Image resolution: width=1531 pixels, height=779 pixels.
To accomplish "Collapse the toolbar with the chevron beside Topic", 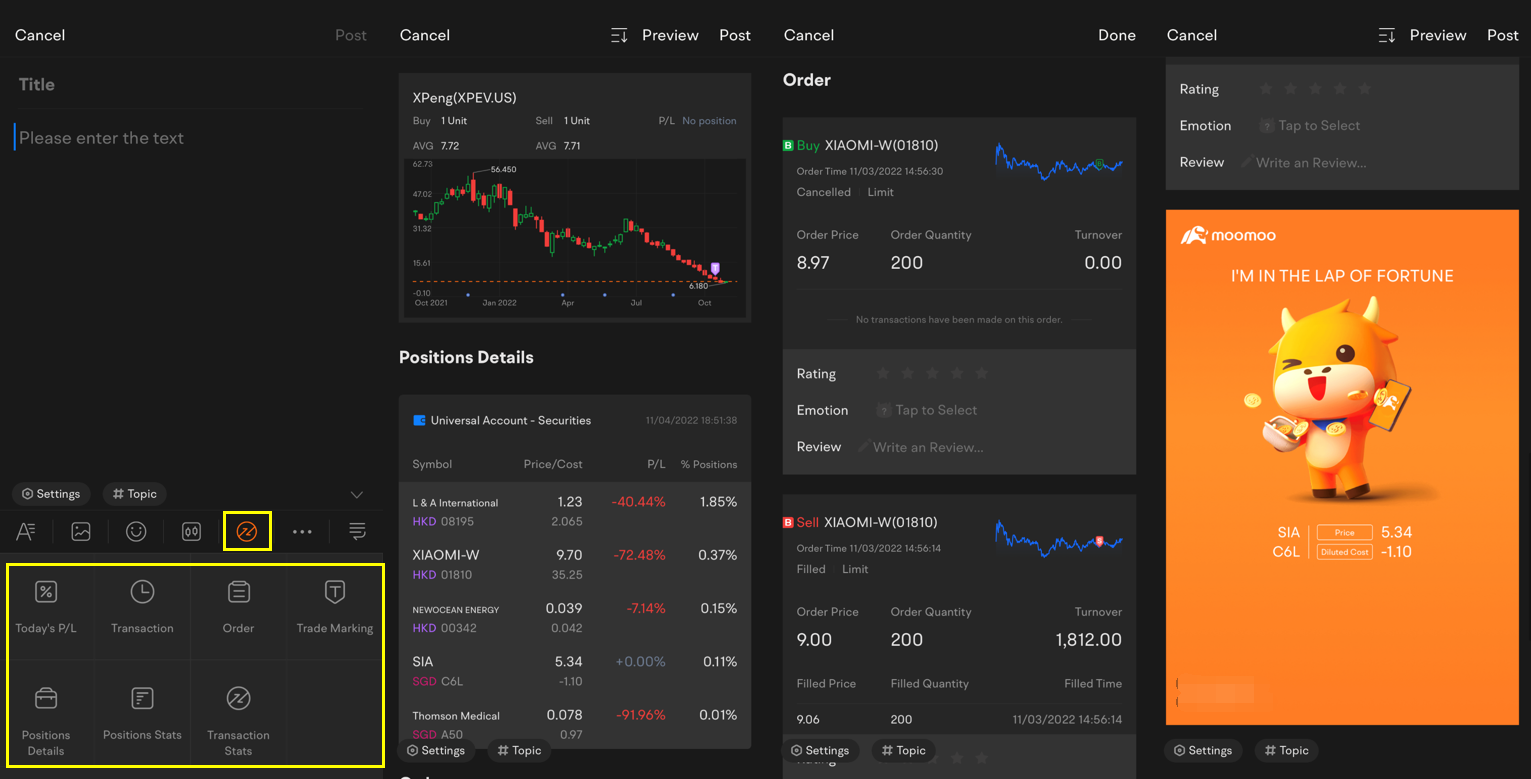I will click(357, 494).
